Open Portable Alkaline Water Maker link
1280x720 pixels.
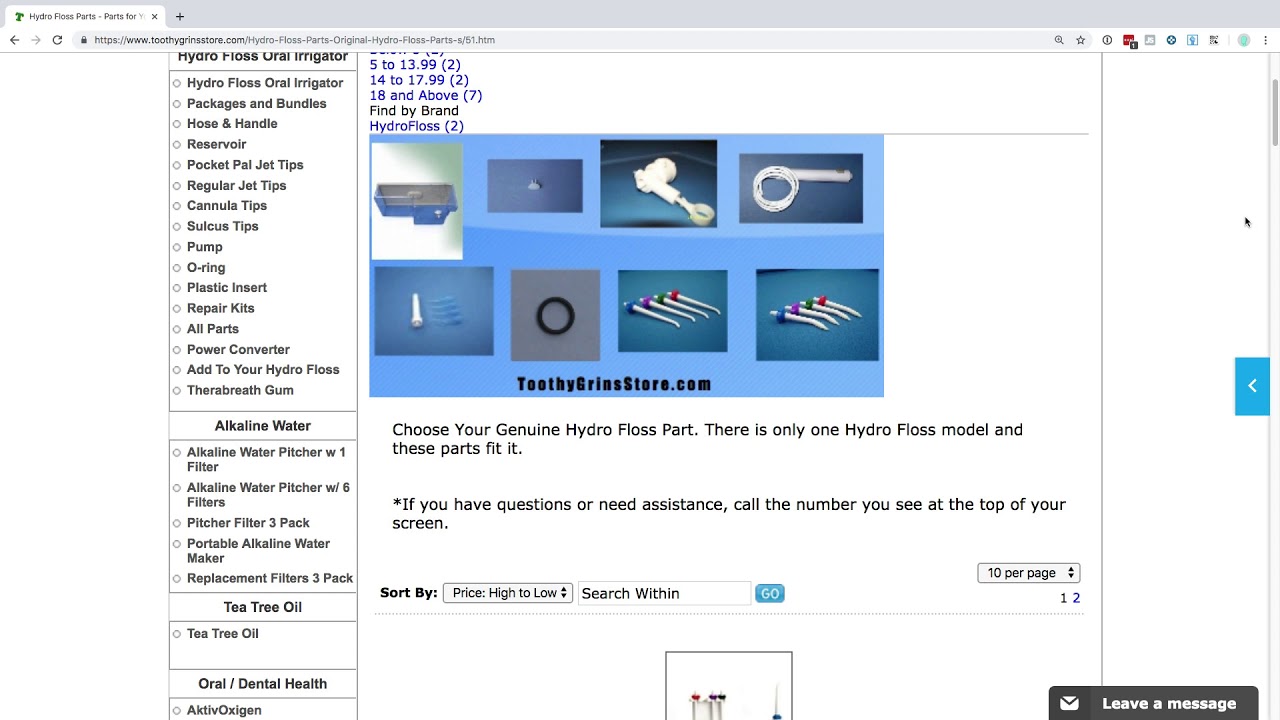[x=258, y=551]
